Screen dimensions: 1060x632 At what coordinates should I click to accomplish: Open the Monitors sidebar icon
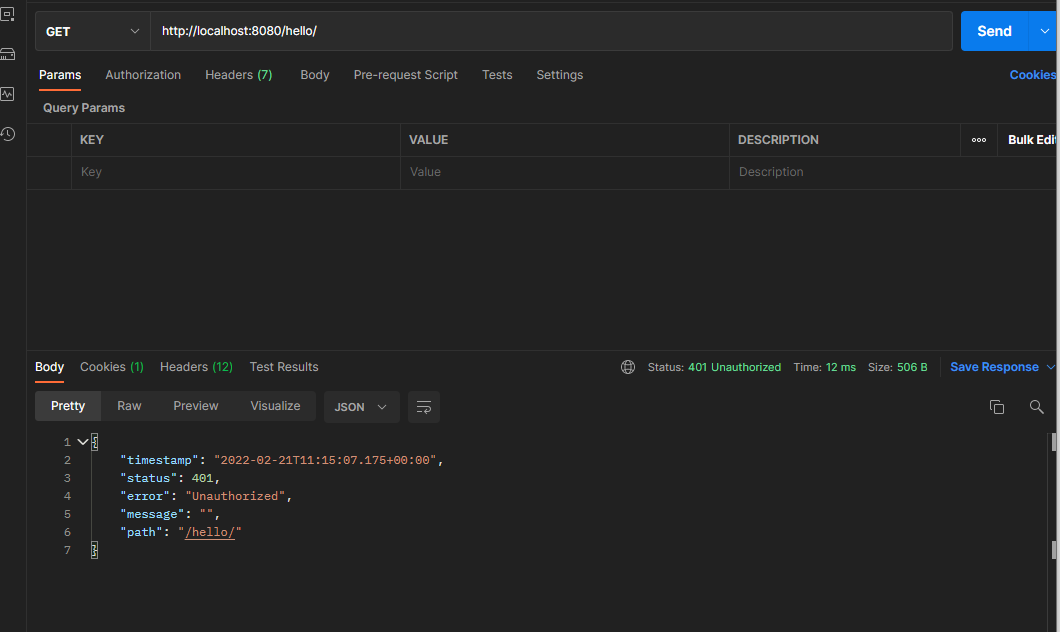click(x=7, y=94)
